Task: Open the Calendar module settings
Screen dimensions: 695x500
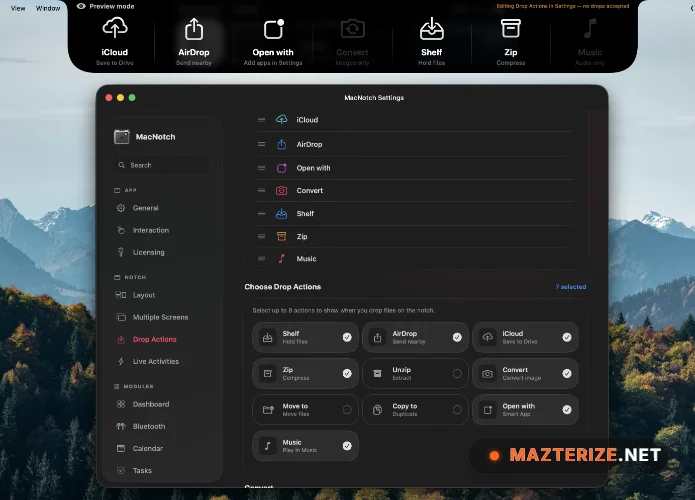Action: [148, 448]
